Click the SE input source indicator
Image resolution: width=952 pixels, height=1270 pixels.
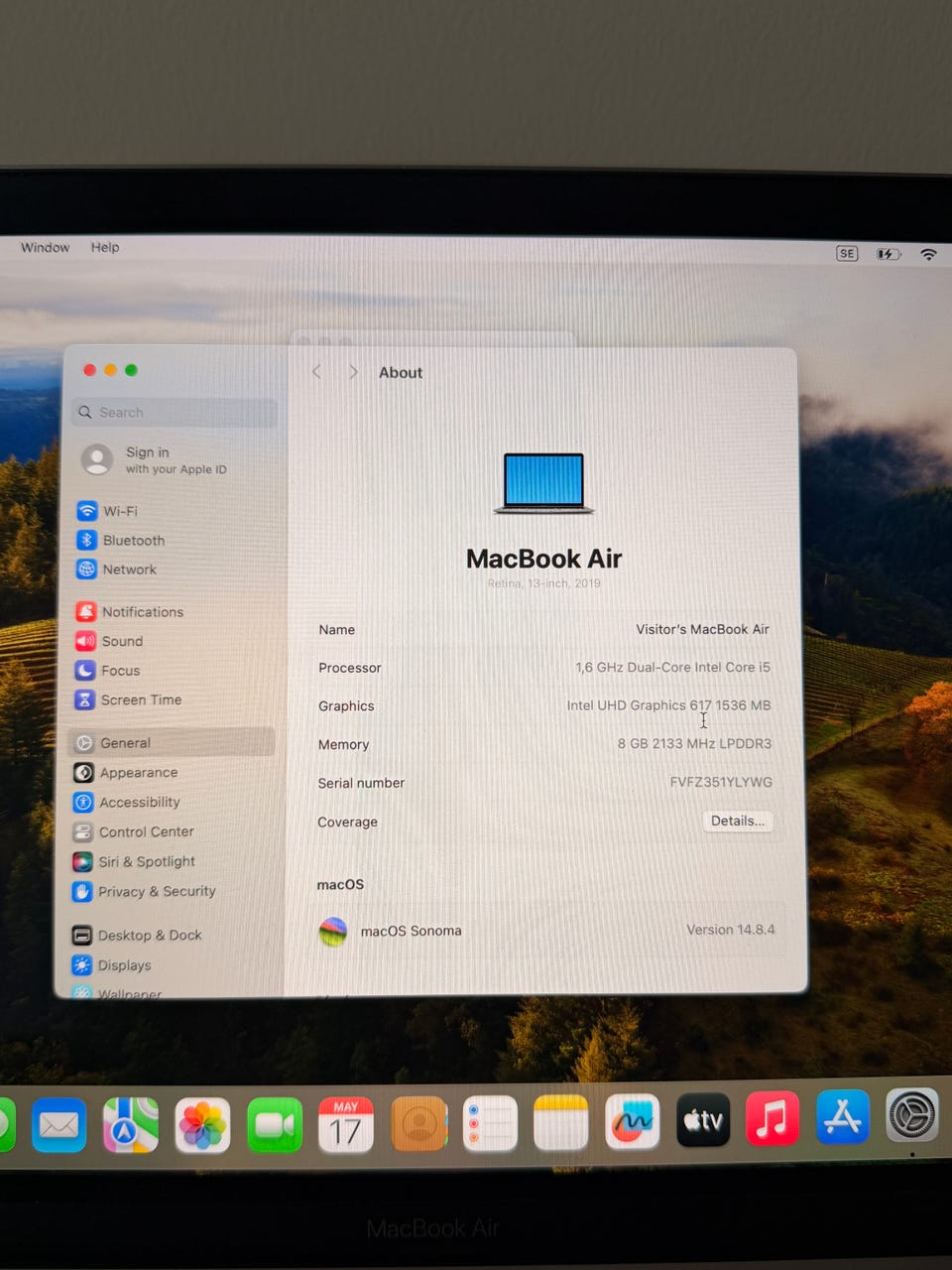847,253
